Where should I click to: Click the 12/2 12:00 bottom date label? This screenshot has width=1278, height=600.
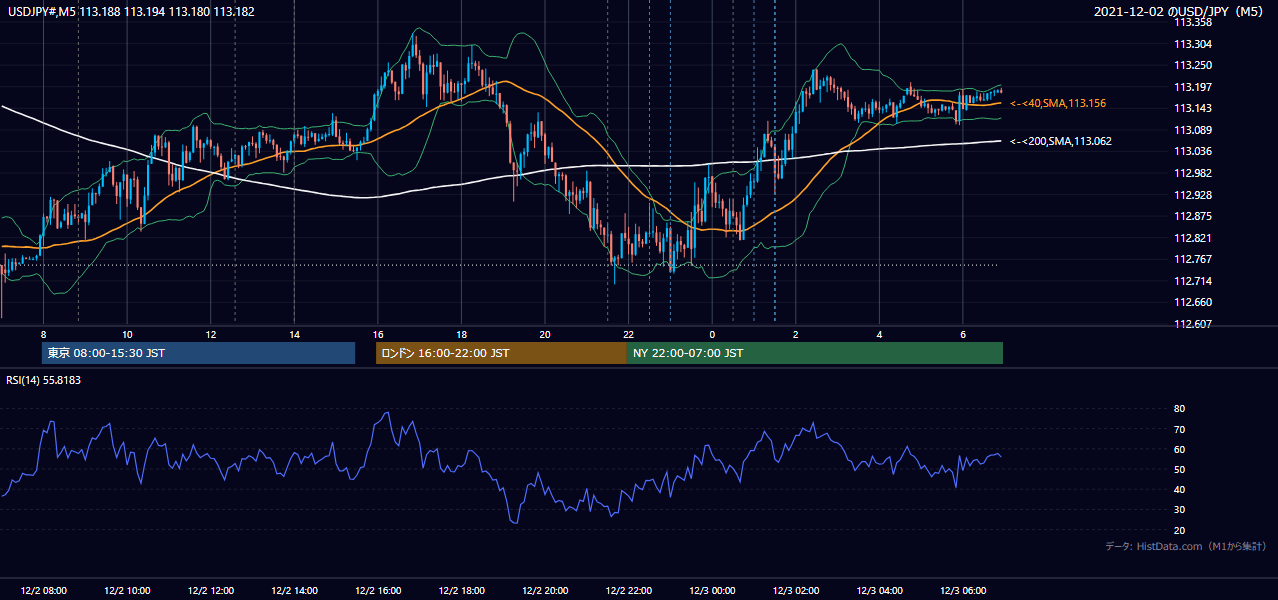pyautogui.click(x=211, y=590)
